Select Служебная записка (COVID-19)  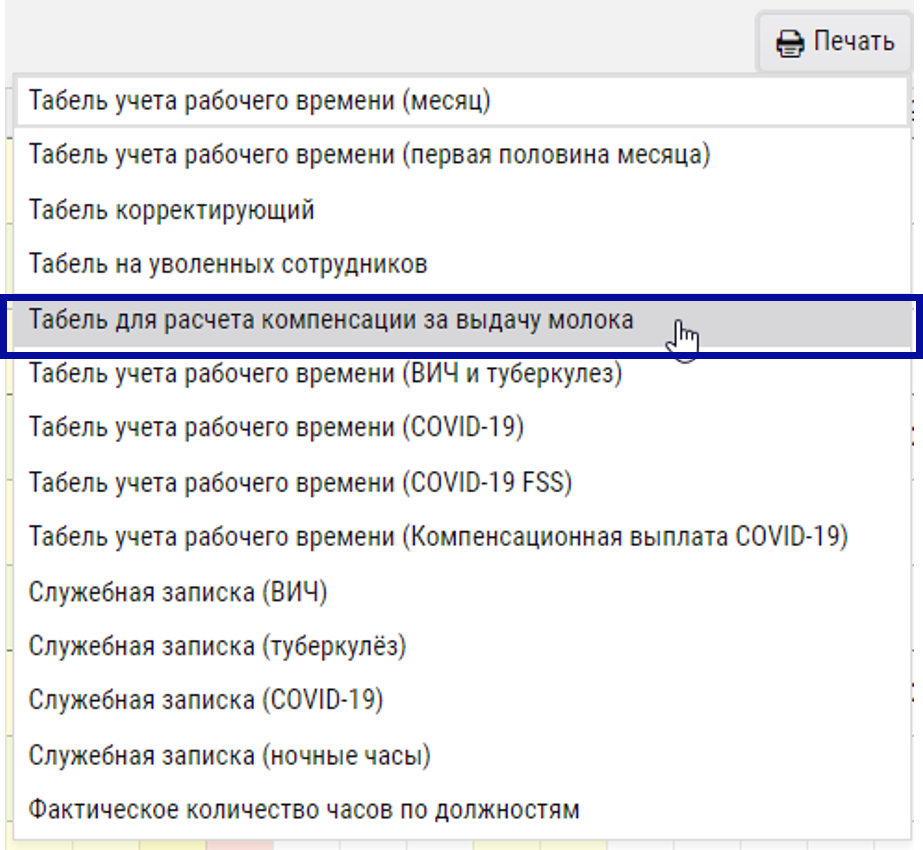206,700
